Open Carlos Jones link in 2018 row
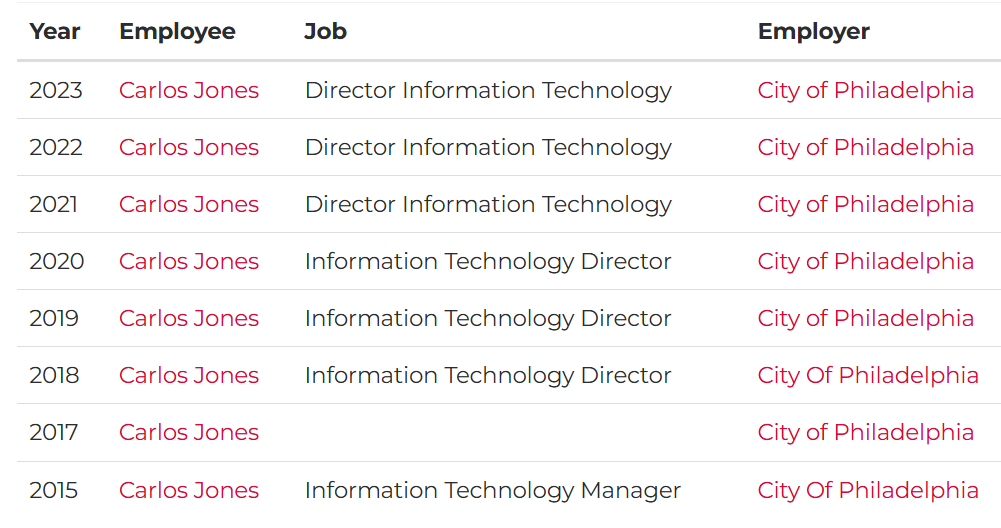The height and width of the screenshot is (528, 1001). coord(189,375)
